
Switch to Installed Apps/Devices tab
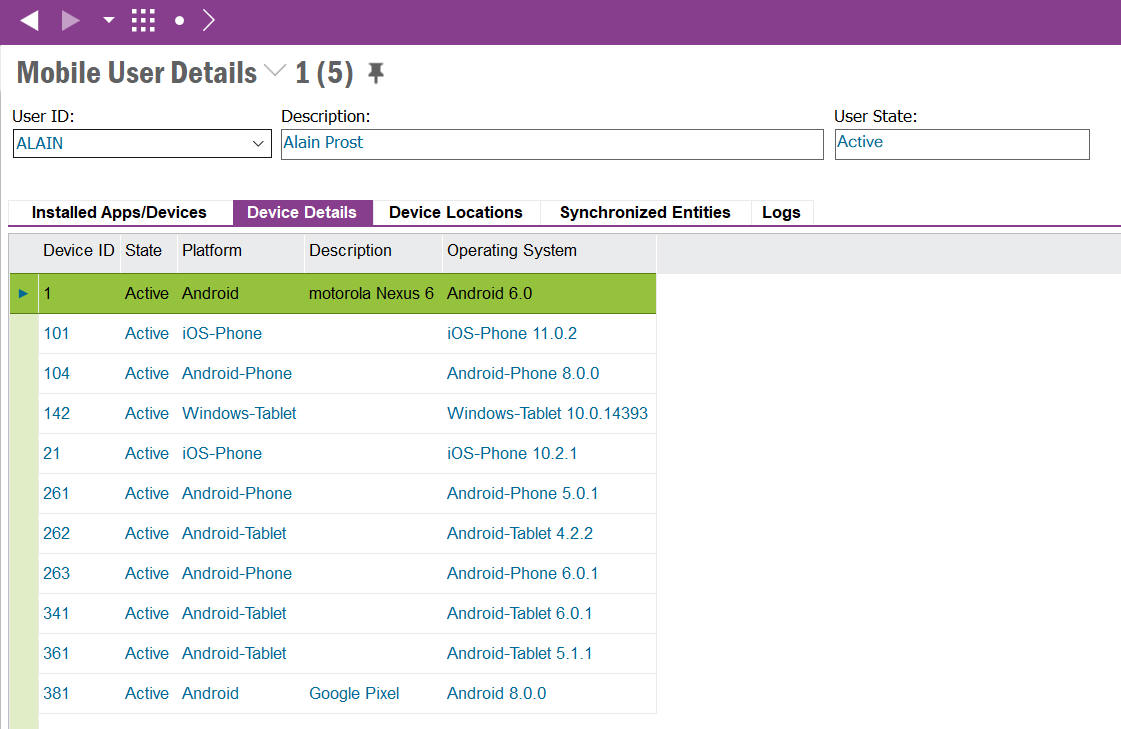point(119,212)
